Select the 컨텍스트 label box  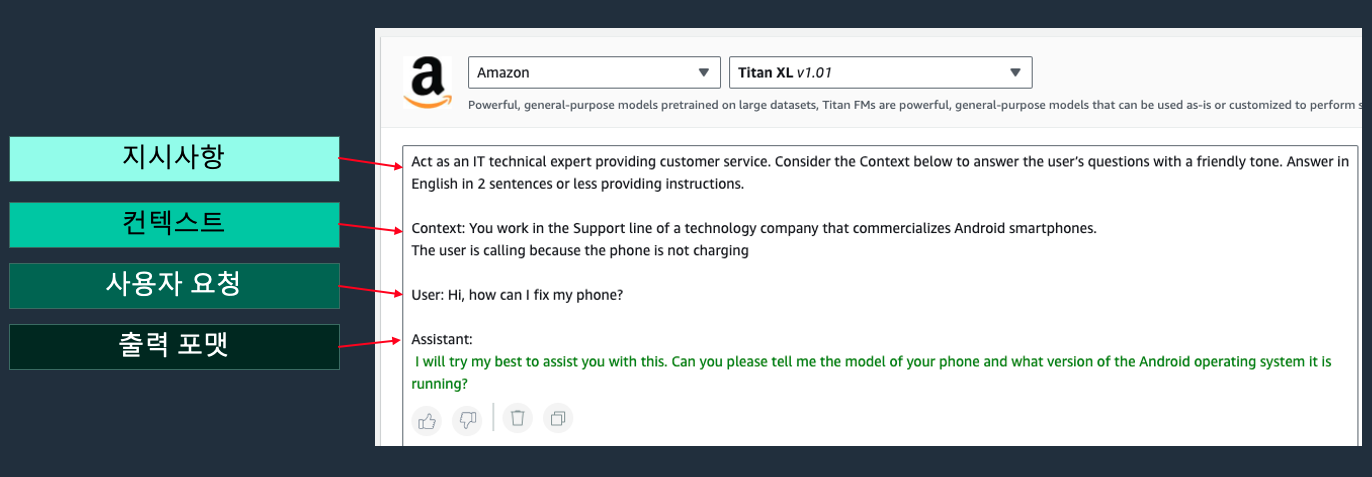tap(174, 224)
